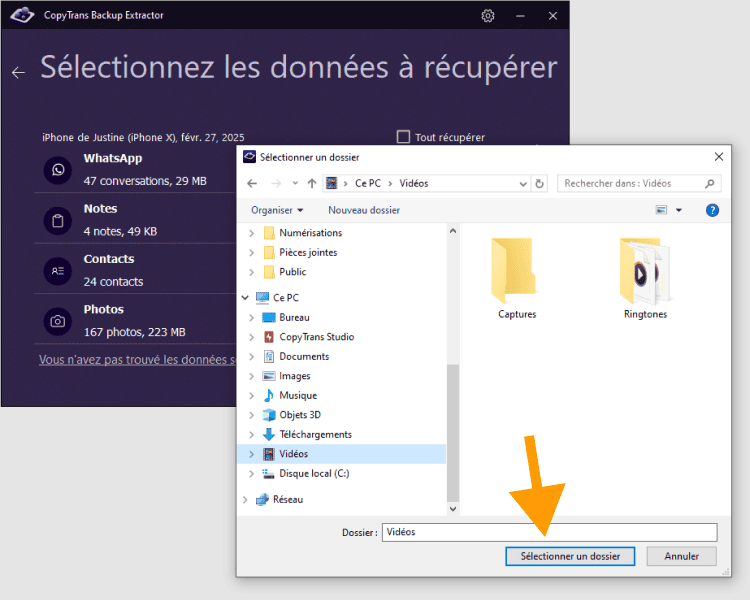Select Documents in the navigation tree
This screenshot has width=750, height=600.
(304, 356)
